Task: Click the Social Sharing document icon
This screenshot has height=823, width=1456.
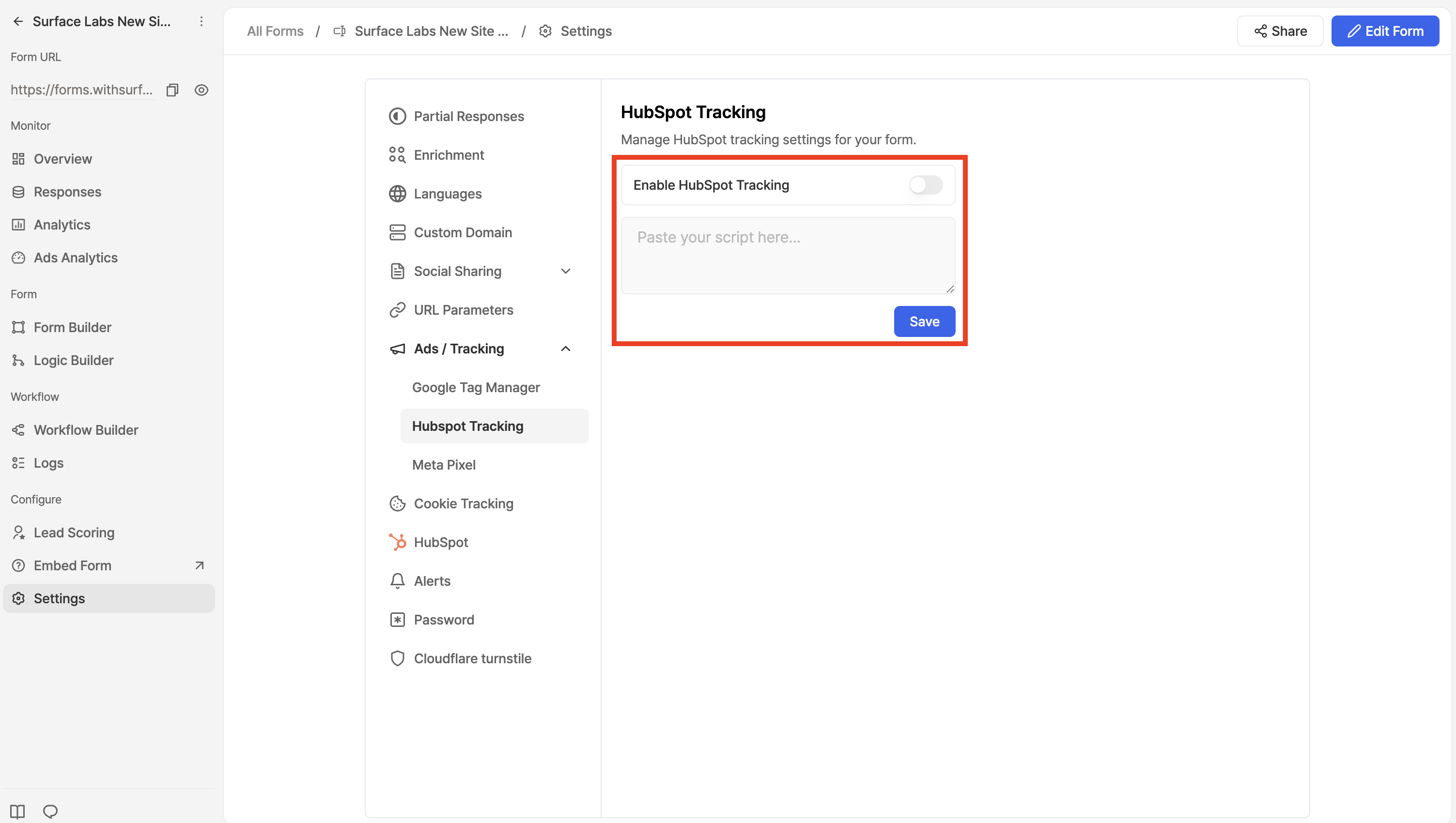Action: [x=398, y=271]
